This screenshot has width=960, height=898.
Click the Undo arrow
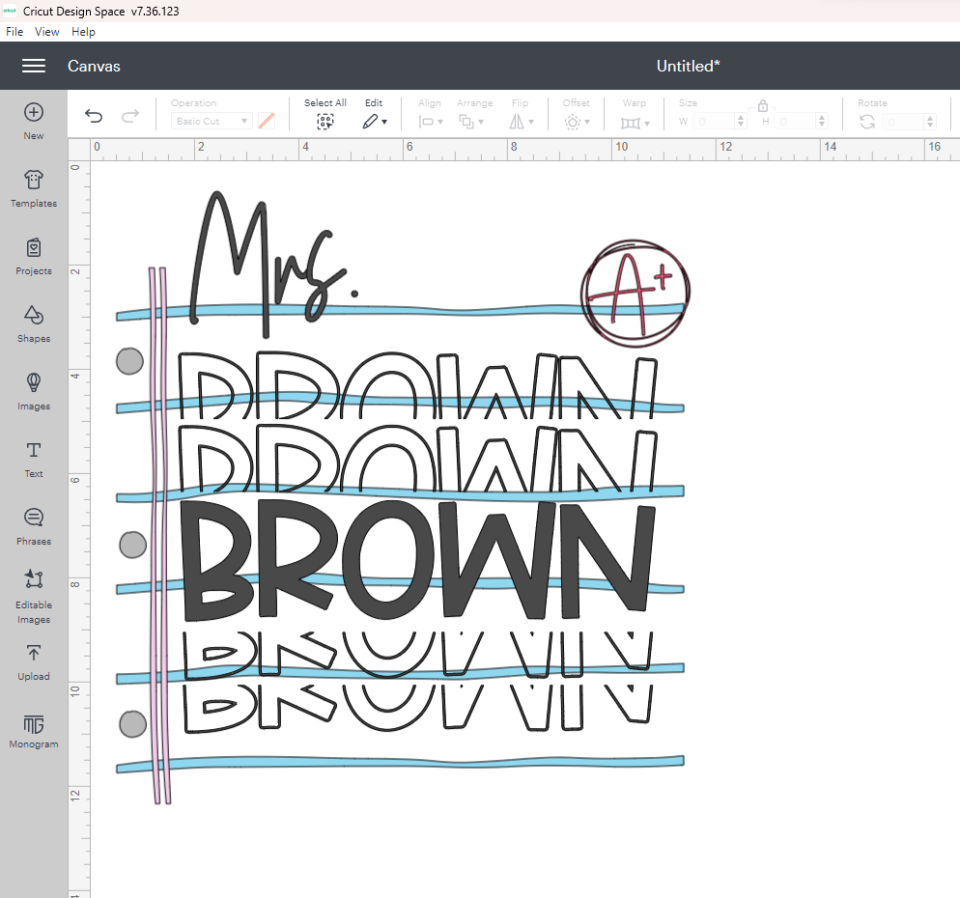[x=94, y=117]
